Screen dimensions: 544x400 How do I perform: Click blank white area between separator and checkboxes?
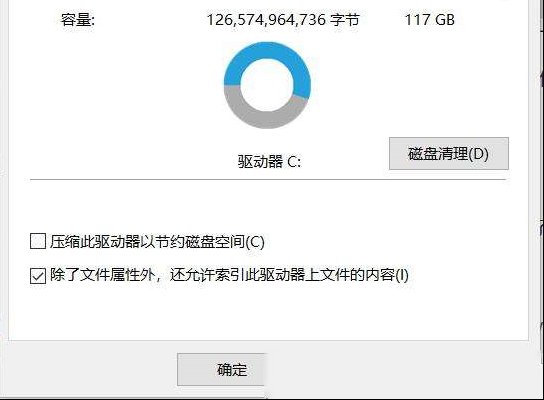[x=268, y=206]
